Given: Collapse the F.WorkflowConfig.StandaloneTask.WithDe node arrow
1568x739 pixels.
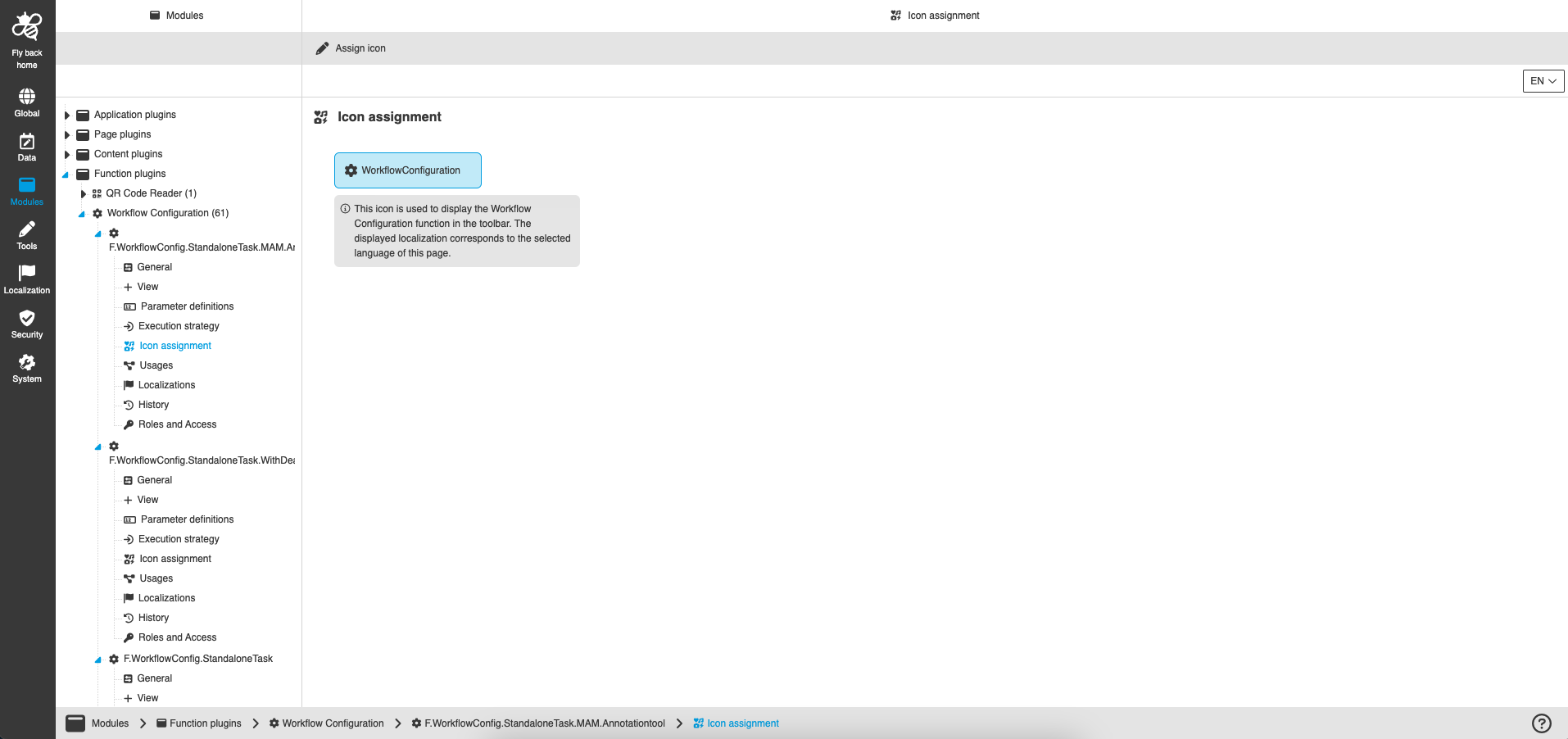Looking at the screenshot, I should (x=98, y=447).
